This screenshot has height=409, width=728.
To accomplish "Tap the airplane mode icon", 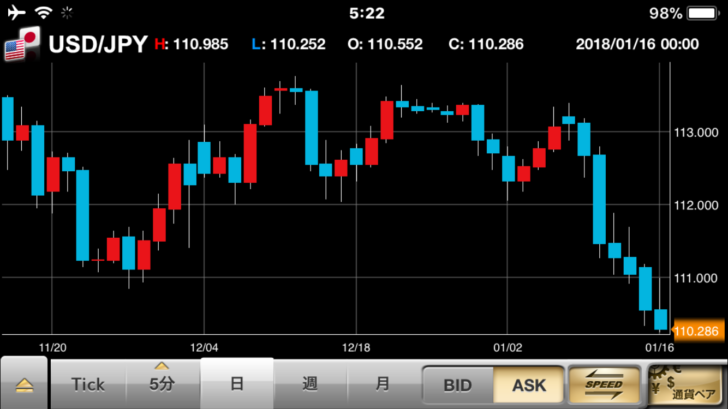I will [15, 14].
